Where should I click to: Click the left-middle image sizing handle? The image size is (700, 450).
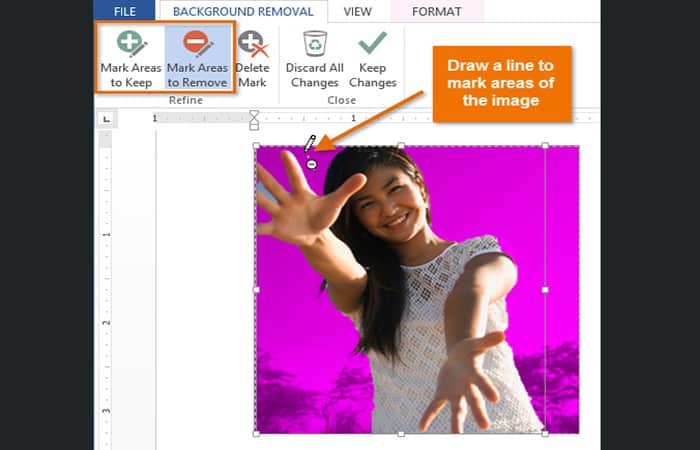(256, 290)
